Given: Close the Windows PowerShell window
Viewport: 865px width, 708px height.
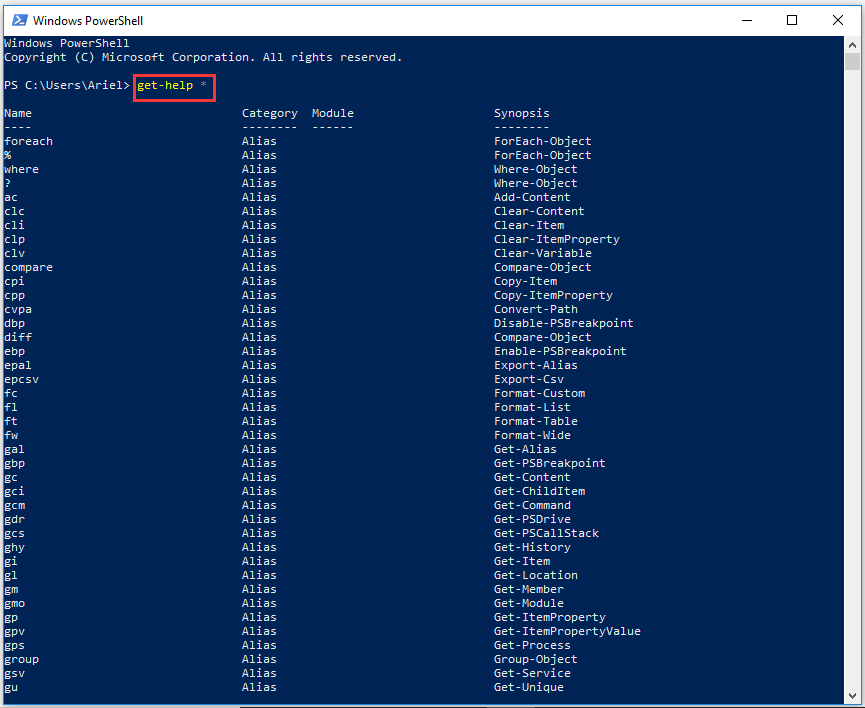Looking at the screenshot, I should click(837, 20).
